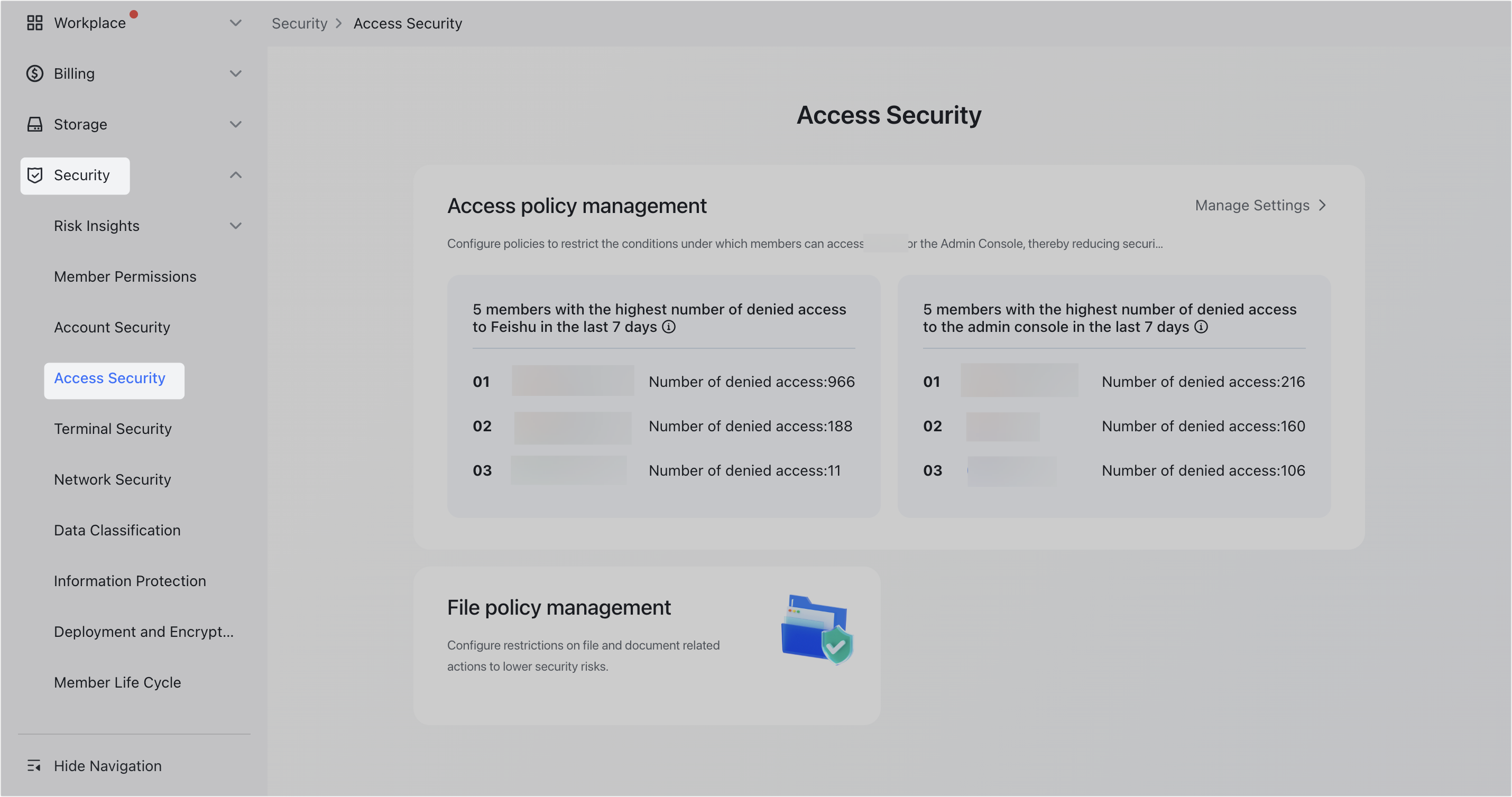Open Member Life Cycle settings

point(117,682)
